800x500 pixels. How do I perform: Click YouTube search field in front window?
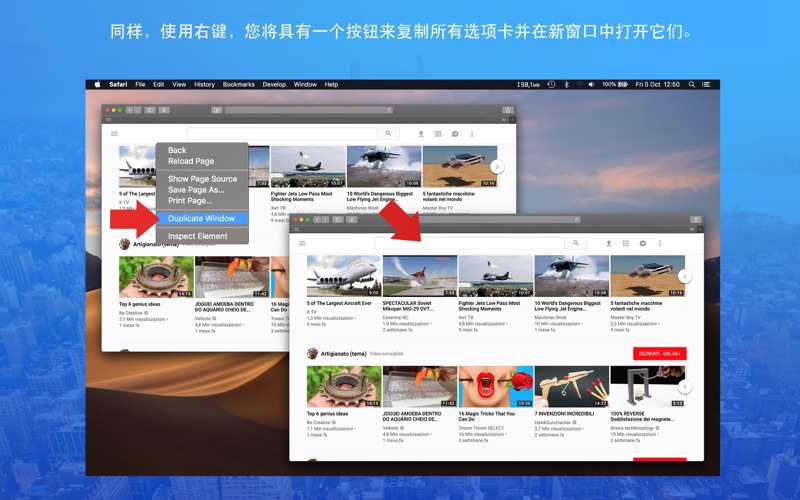(x=470, y=243)
